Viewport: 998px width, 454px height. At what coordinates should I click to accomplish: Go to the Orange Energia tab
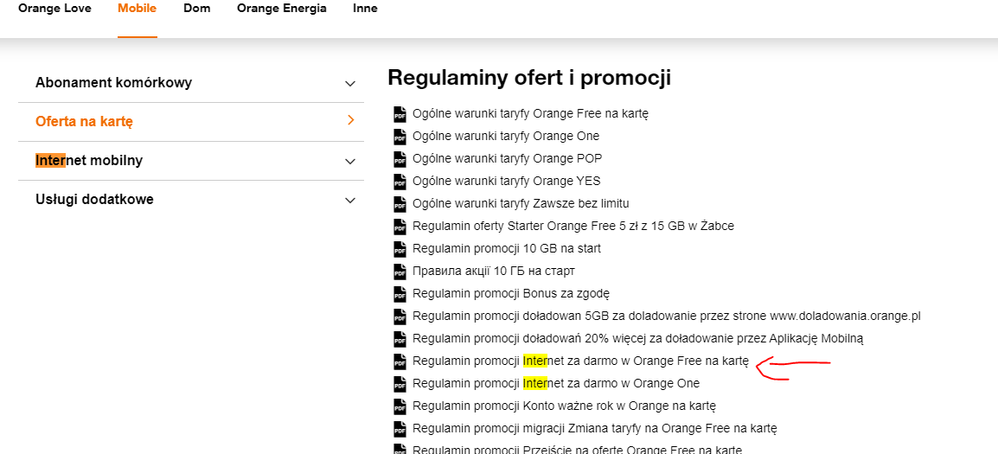pyautogui.click(x=281, y=9)
